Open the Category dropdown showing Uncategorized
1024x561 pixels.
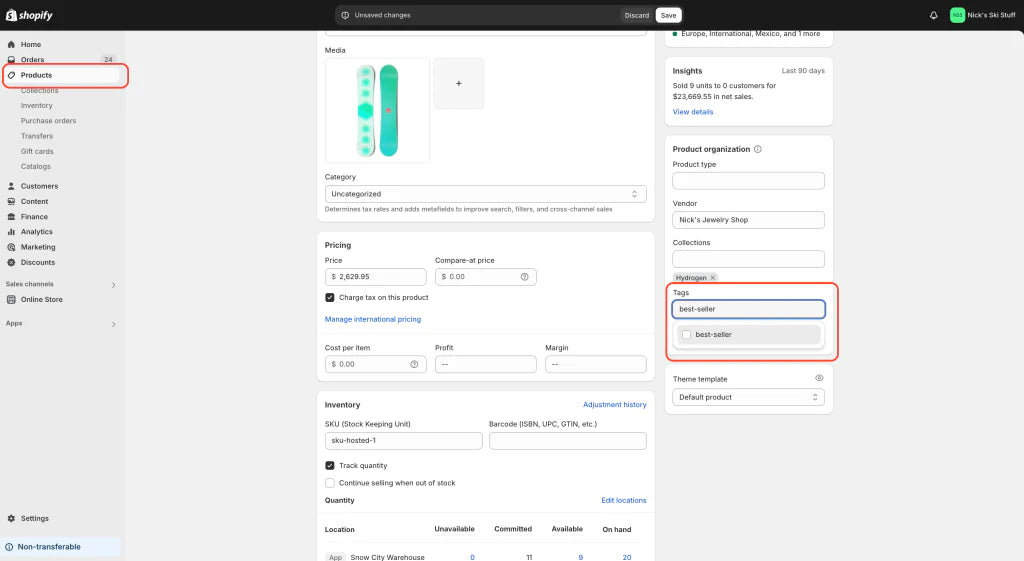[485, 194]
